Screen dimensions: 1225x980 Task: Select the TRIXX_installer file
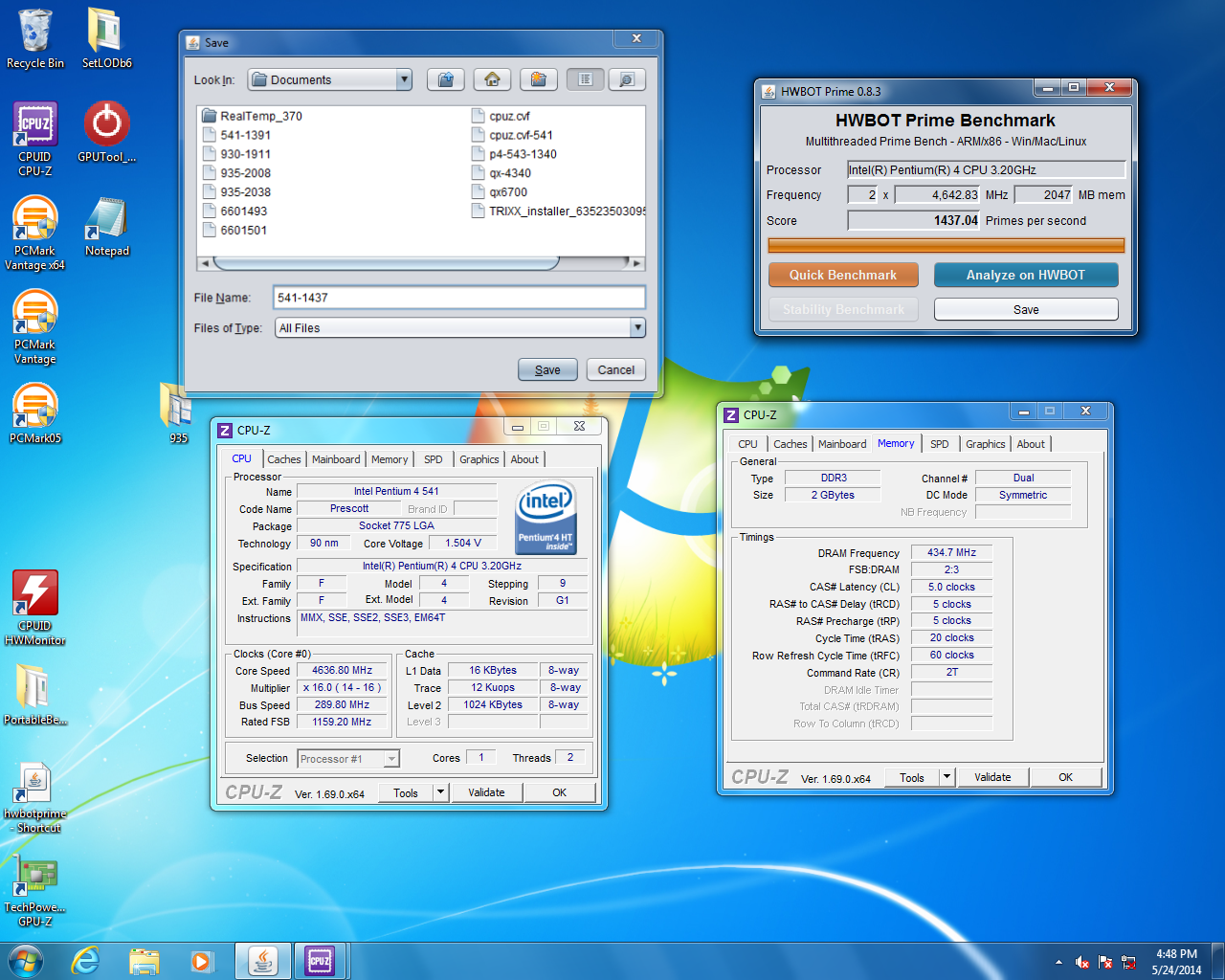(x=558, y=212)
